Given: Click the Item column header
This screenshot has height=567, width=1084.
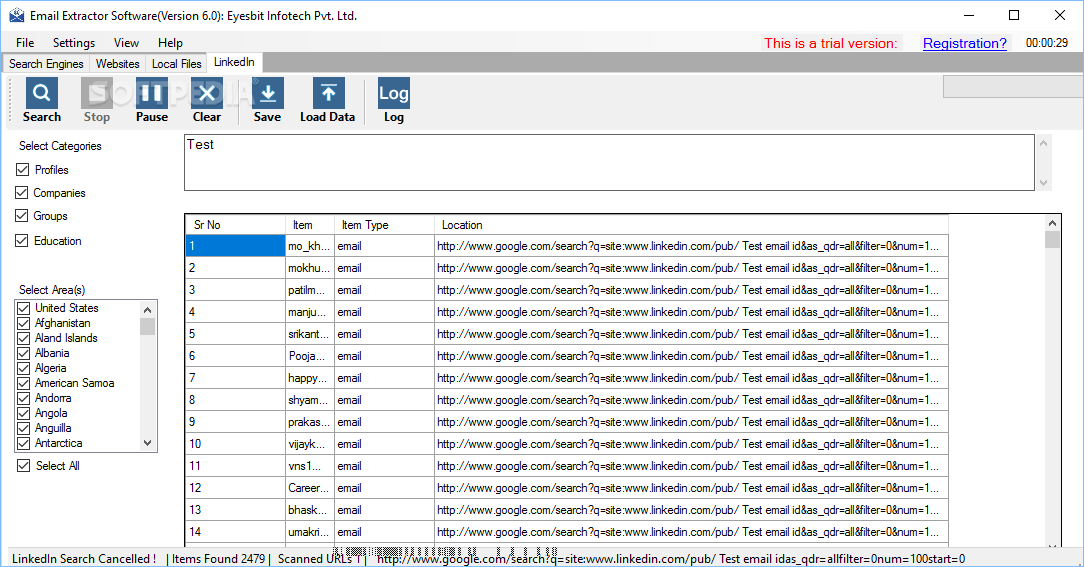Looking at the screenshot, I should click(x=310, y=225).
